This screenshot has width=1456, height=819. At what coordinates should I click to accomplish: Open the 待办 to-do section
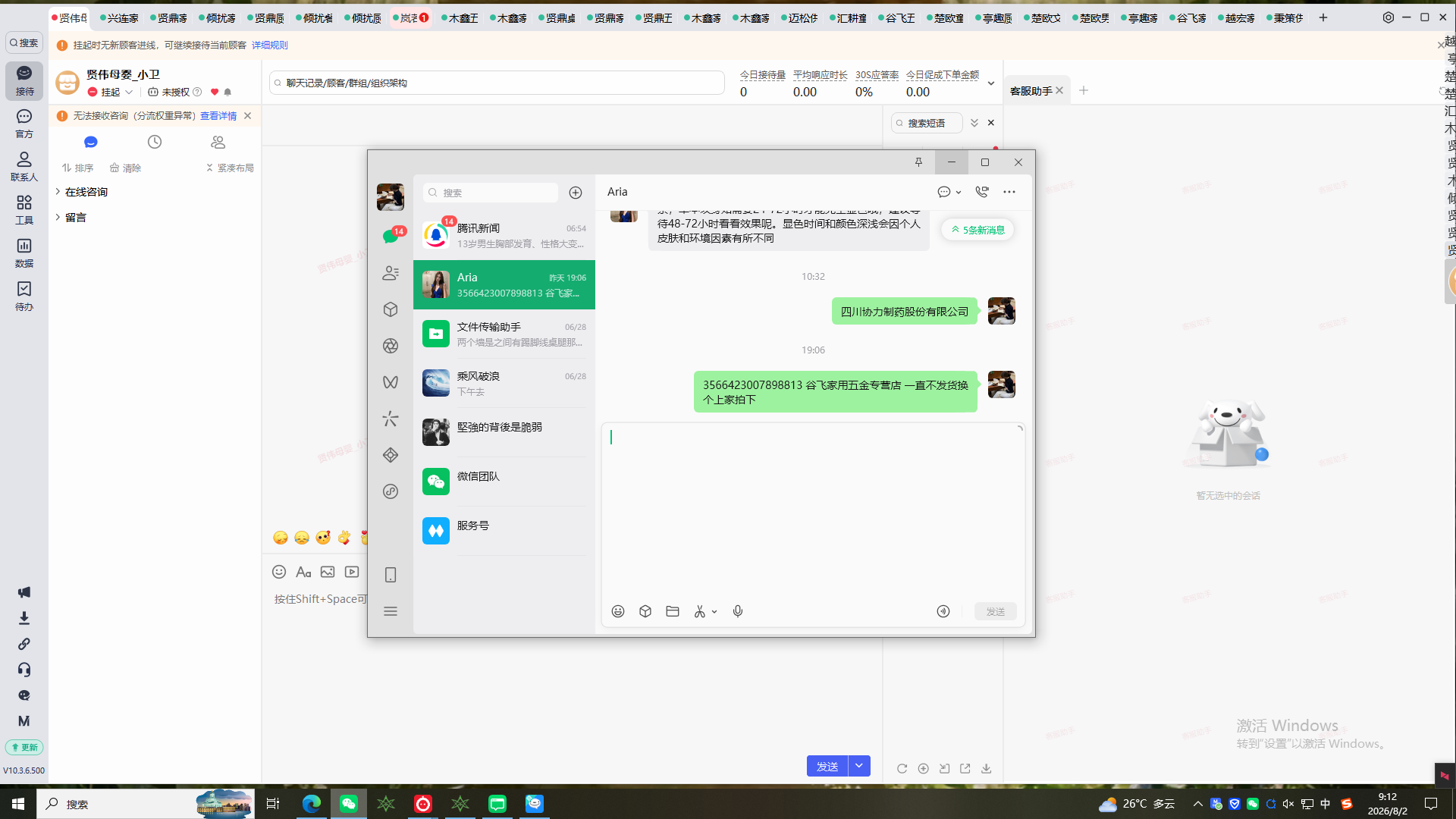[24, 297]
